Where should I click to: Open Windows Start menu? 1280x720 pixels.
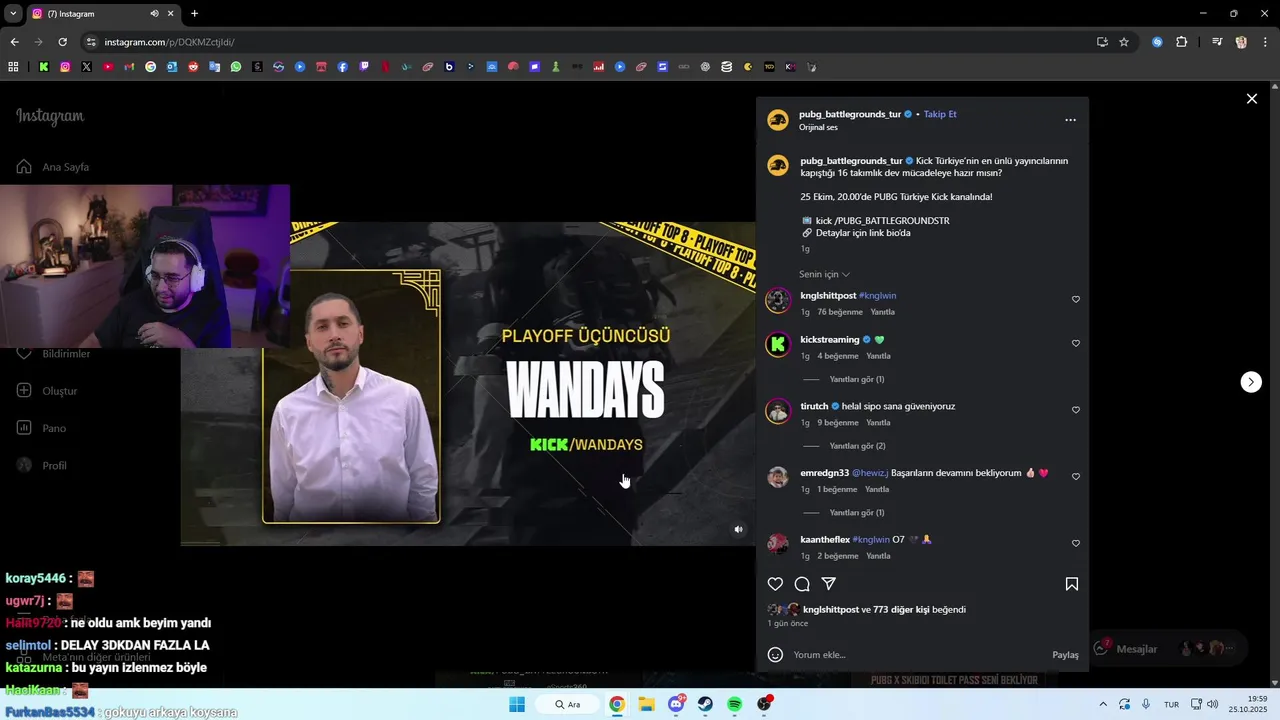[517, 704]
